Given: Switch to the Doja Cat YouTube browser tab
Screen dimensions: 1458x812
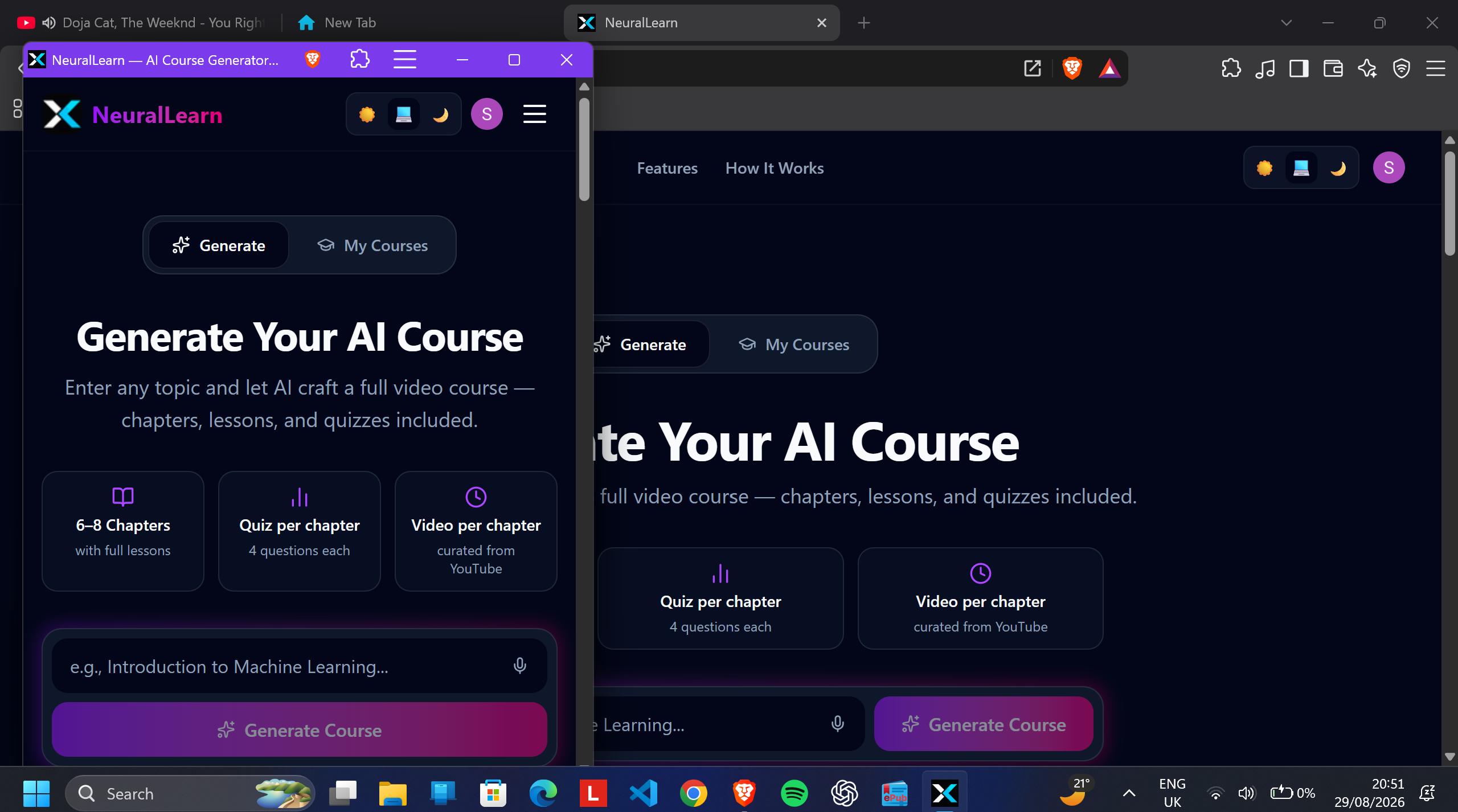Looking at the screenshot, I should click(x=142, y=23).
